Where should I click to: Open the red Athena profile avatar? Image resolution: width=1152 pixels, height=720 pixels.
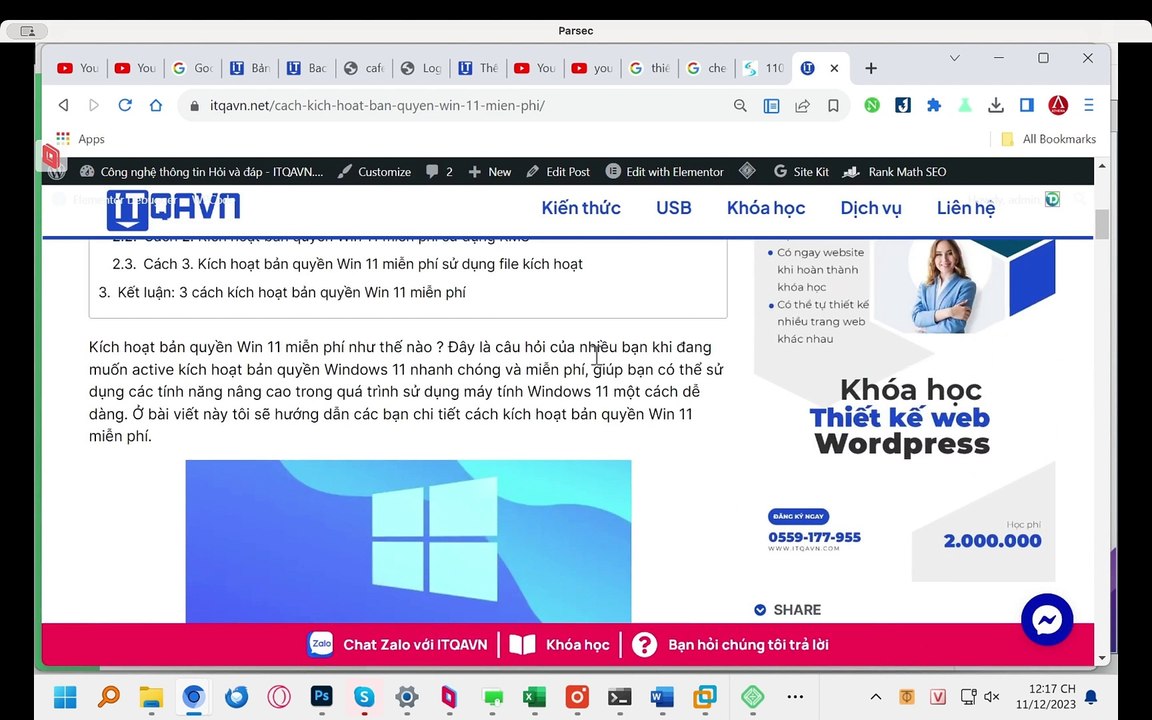(1058, 105)
